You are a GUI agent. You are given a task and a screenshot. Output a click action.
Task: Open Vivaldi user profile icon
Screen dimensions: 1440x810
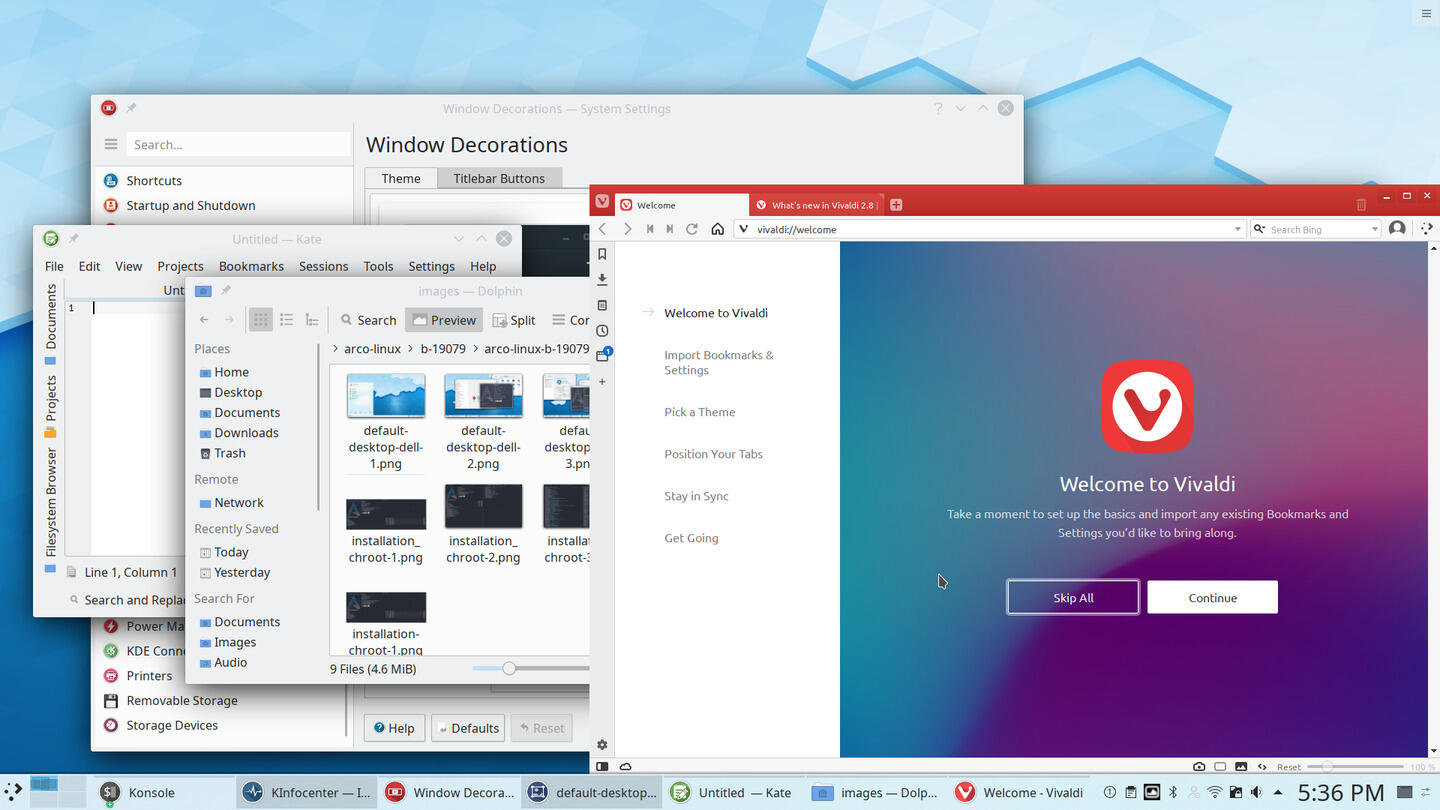(x=1397, y=229)
